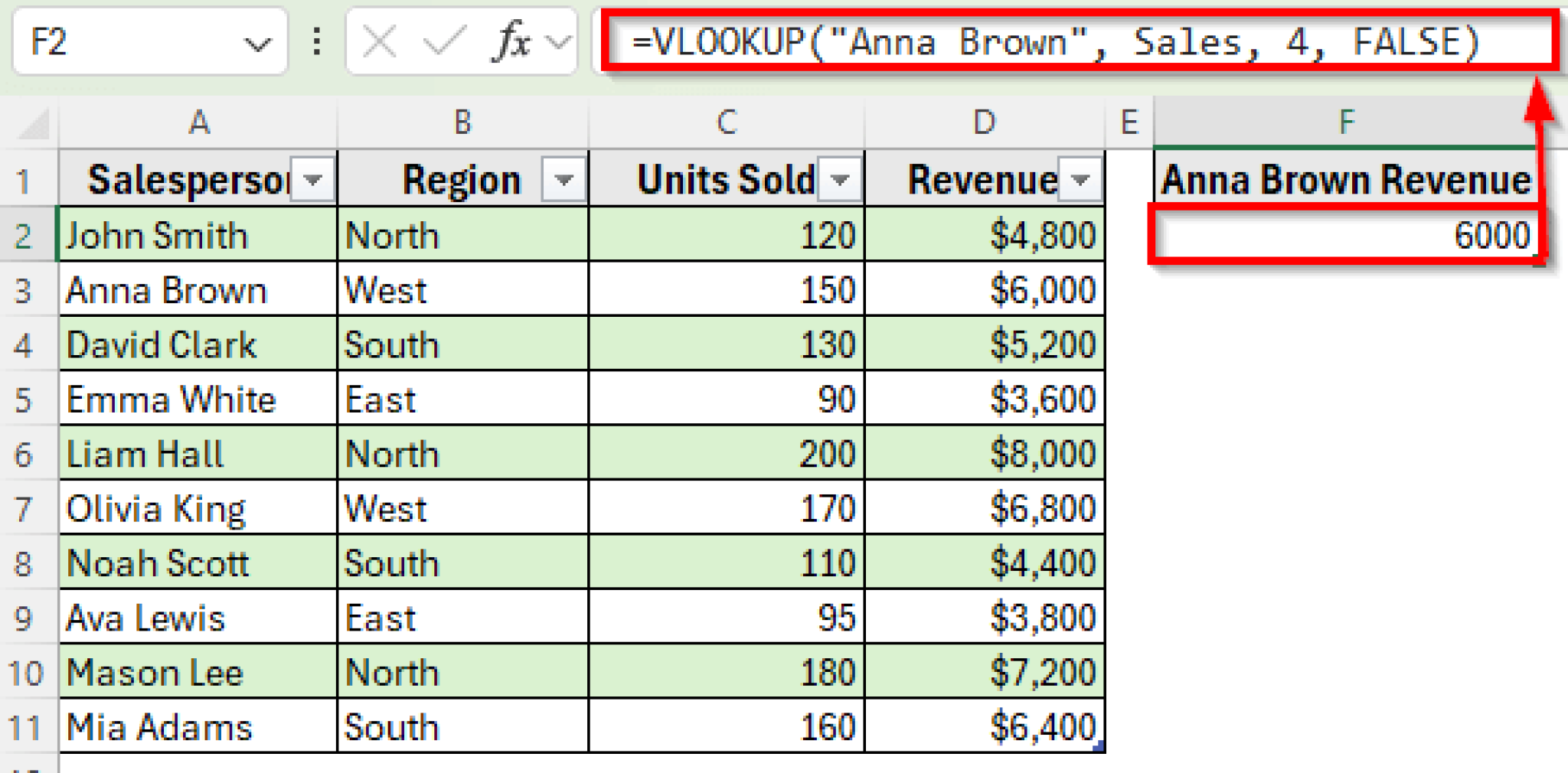The height and width of the screenshot is (773, 1568).
Task: Select column C header
Action: click(x=727, y=122)
